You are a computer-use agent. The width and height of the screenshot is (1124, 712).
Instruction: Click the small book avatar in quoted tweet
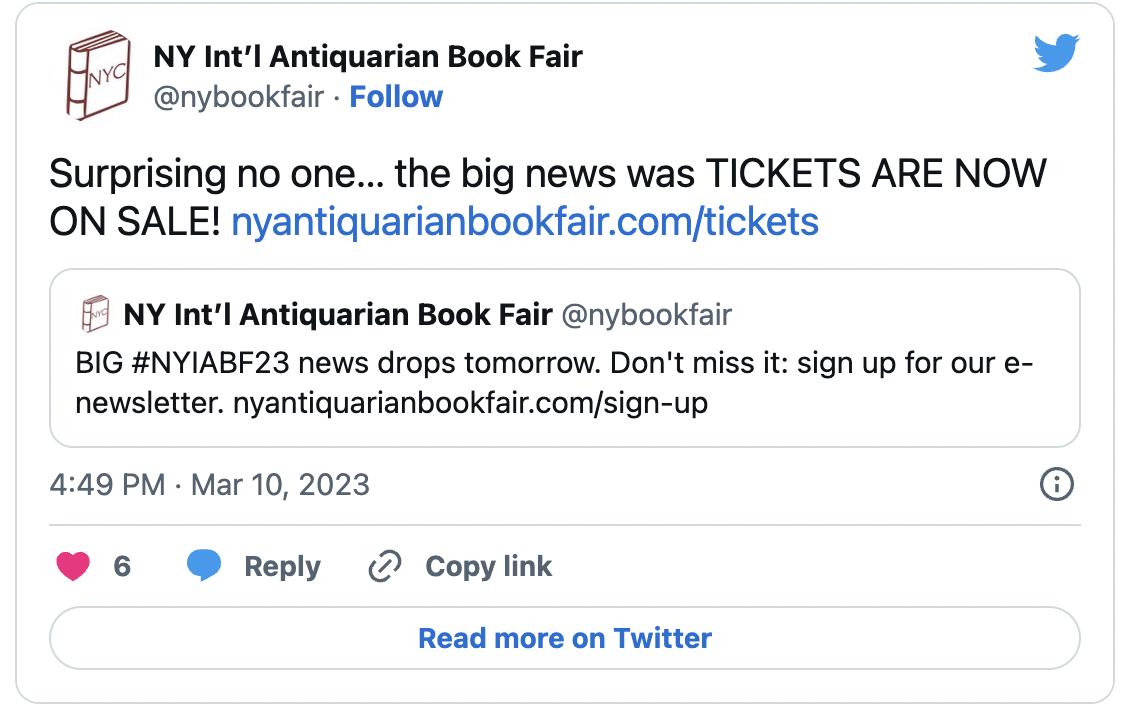tap(94, 316)
